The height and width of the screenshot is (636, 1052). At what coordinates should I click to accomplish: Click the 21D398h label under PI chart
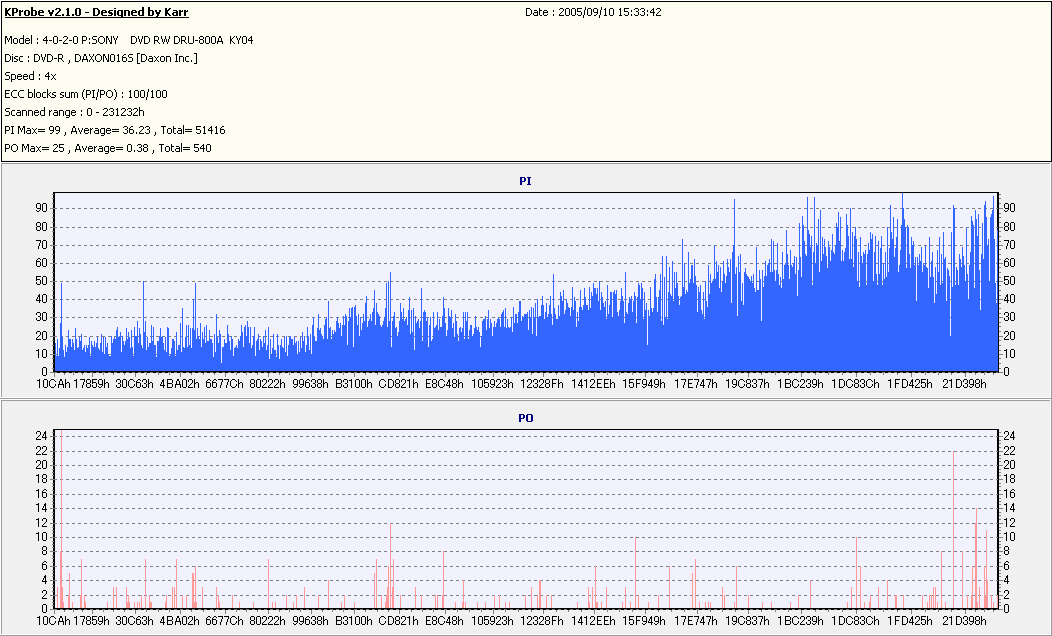[x=964, y=384]
